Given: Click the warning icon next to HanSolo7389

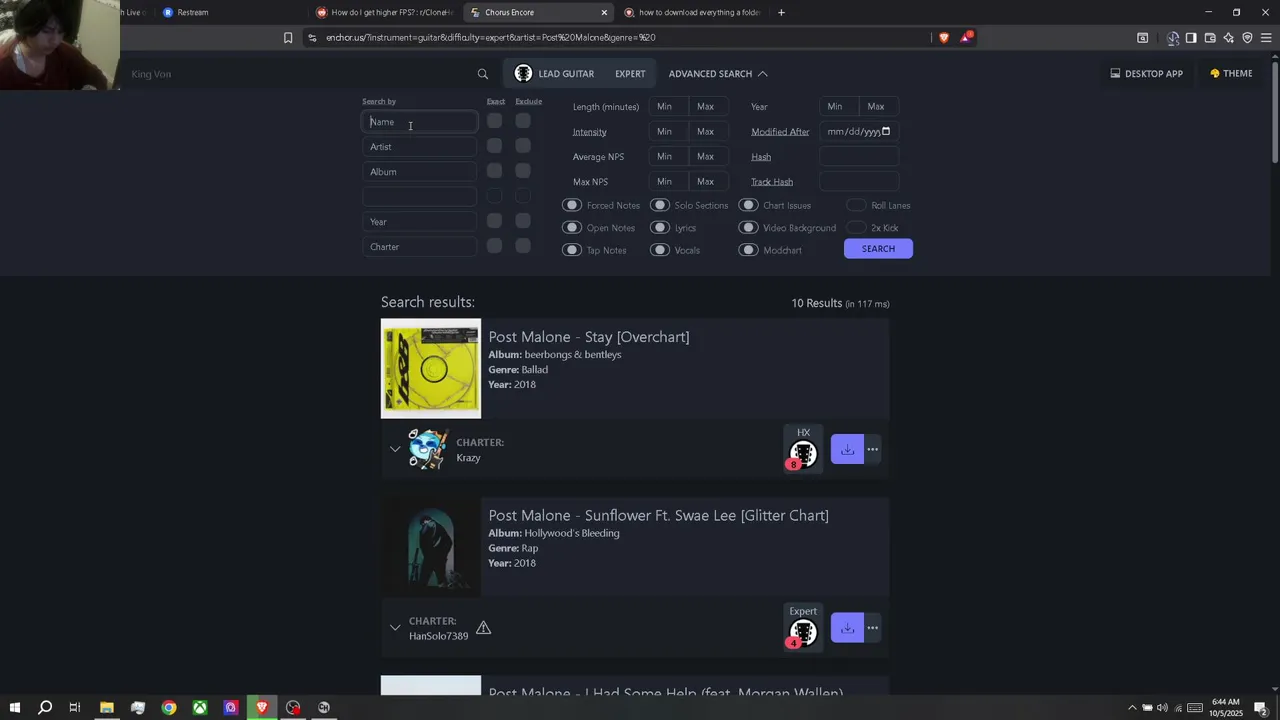Looking at the screenshot, I should pyautogui.click(x=483, y=628).
